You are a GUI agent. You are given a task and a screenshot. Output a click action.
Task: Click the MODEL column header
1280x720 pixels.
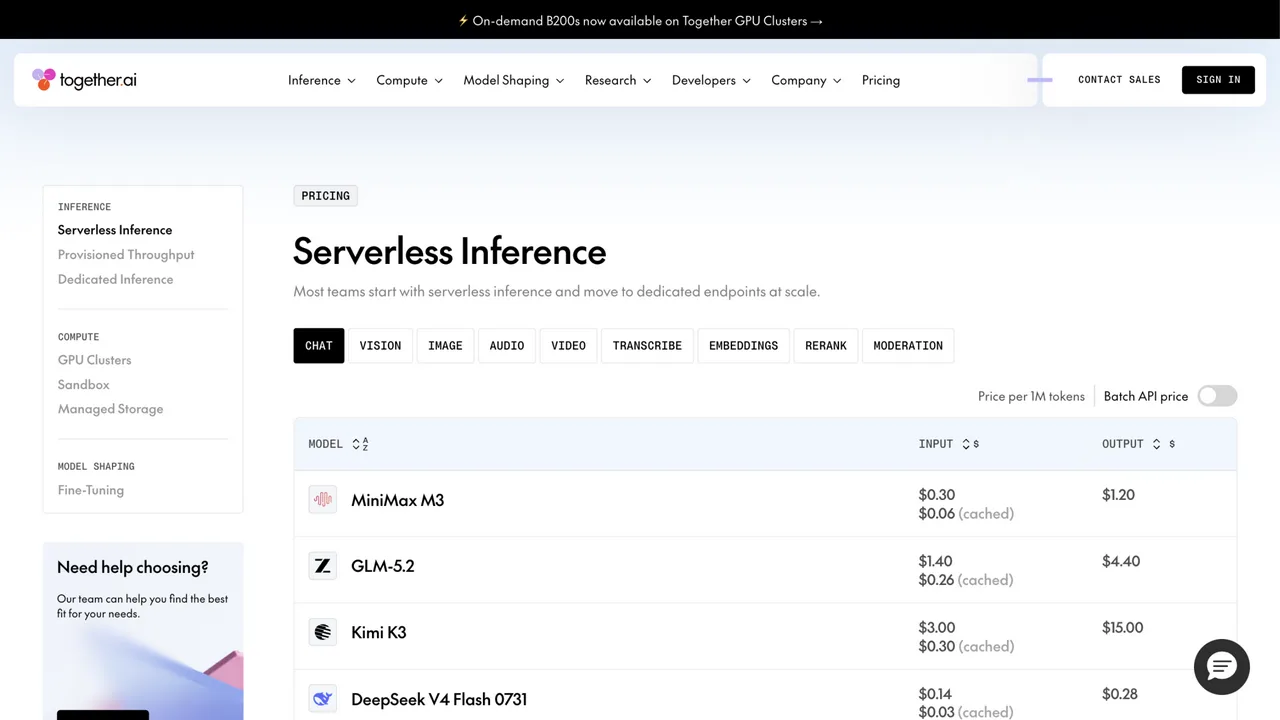pos(325,444)
